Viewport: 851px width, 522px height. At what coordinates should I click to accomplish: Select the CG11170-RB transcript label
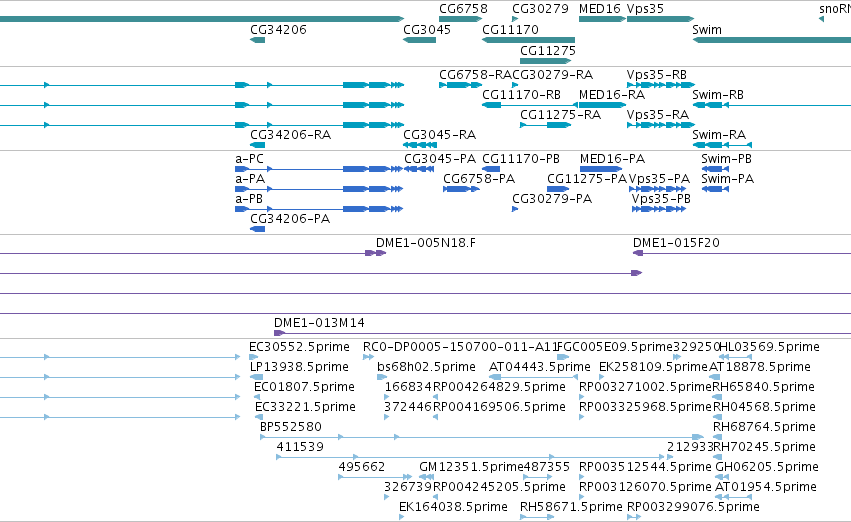(x=521, y=95)
